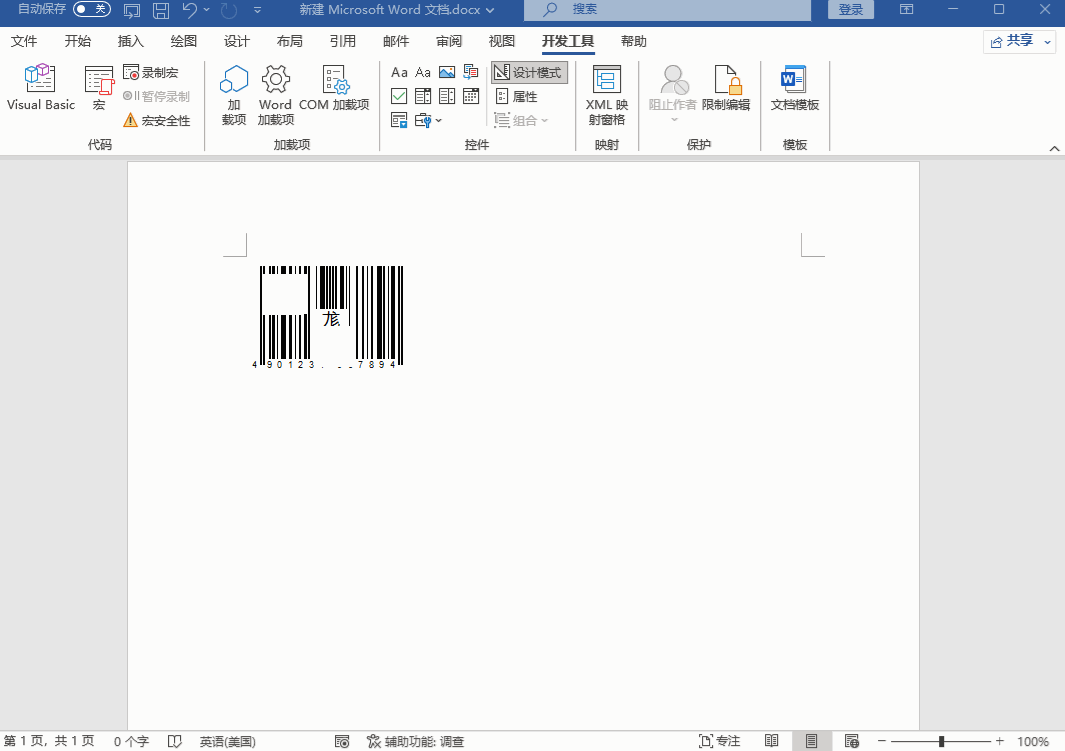Toggle Design Mode (设计模式)
Image resolution: width=1065 pixels, height=751 pixels.
click(528, 72)
